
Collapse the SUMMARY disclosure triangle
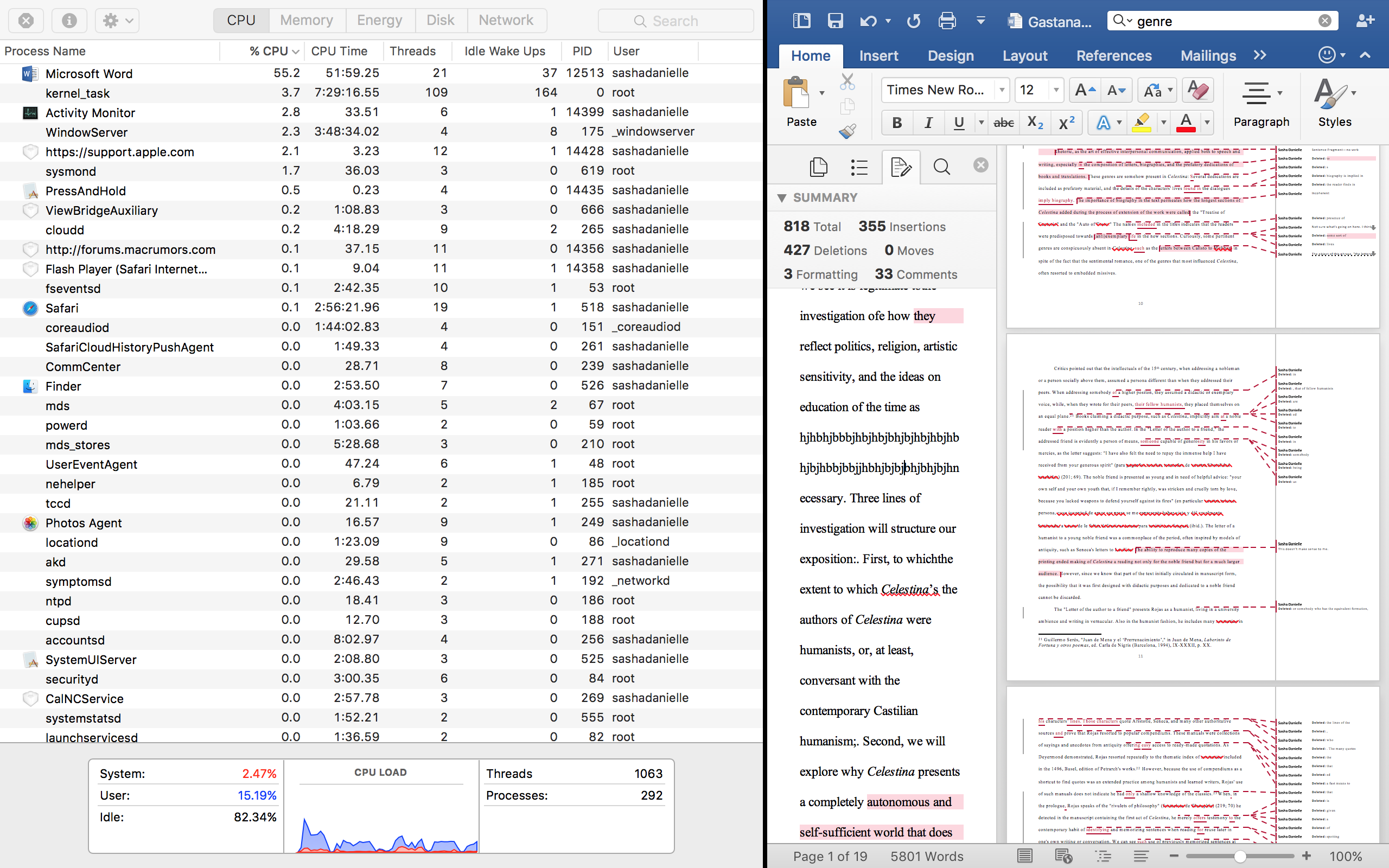click(782, 198)
